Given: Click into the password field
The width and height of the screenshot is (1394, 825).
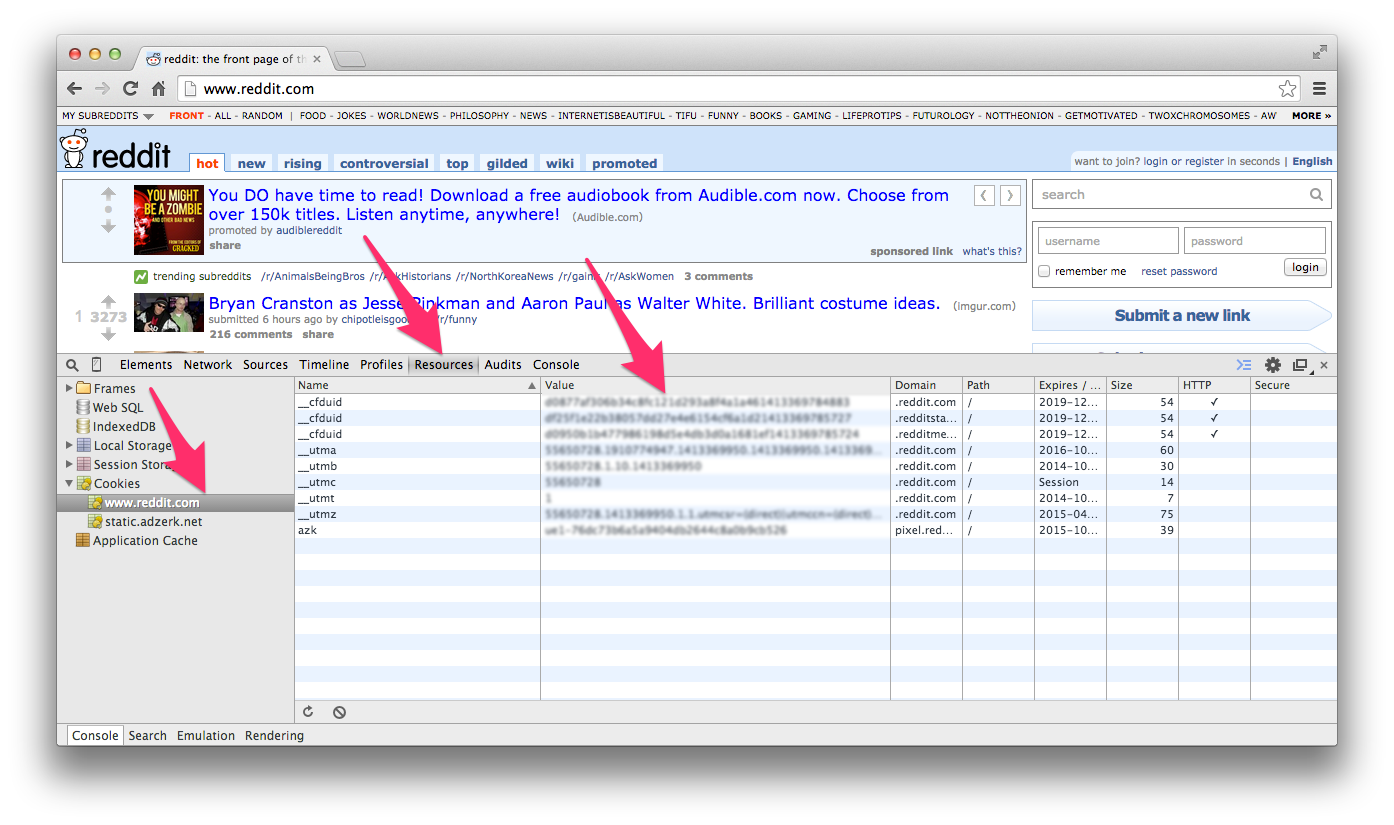Looking at the screenshot, I should tap(1255, 241).
